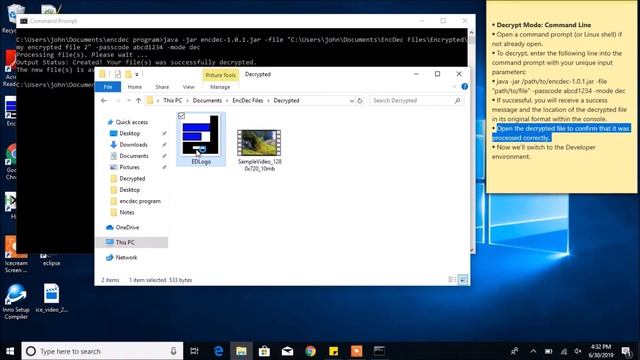Screen dimensions: 640x360
Task: Launch Google Chrome from the taskbar
Action: [311, 351]
